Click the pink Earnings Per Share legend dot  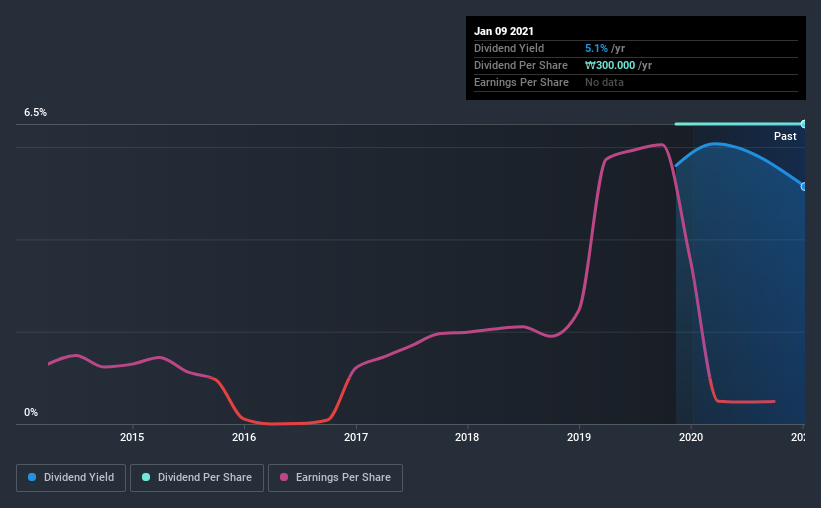tap(284, 477)
